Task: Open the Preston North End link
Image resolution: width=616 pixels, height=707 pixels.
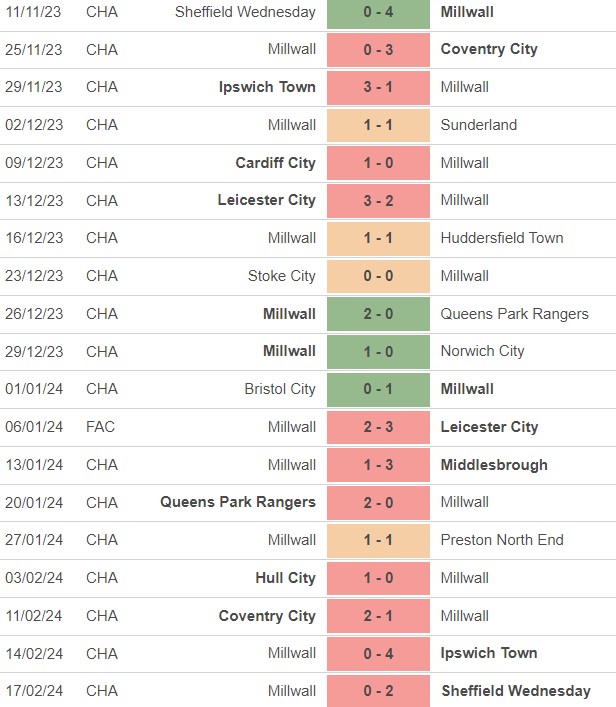Action: pos(502,540)
